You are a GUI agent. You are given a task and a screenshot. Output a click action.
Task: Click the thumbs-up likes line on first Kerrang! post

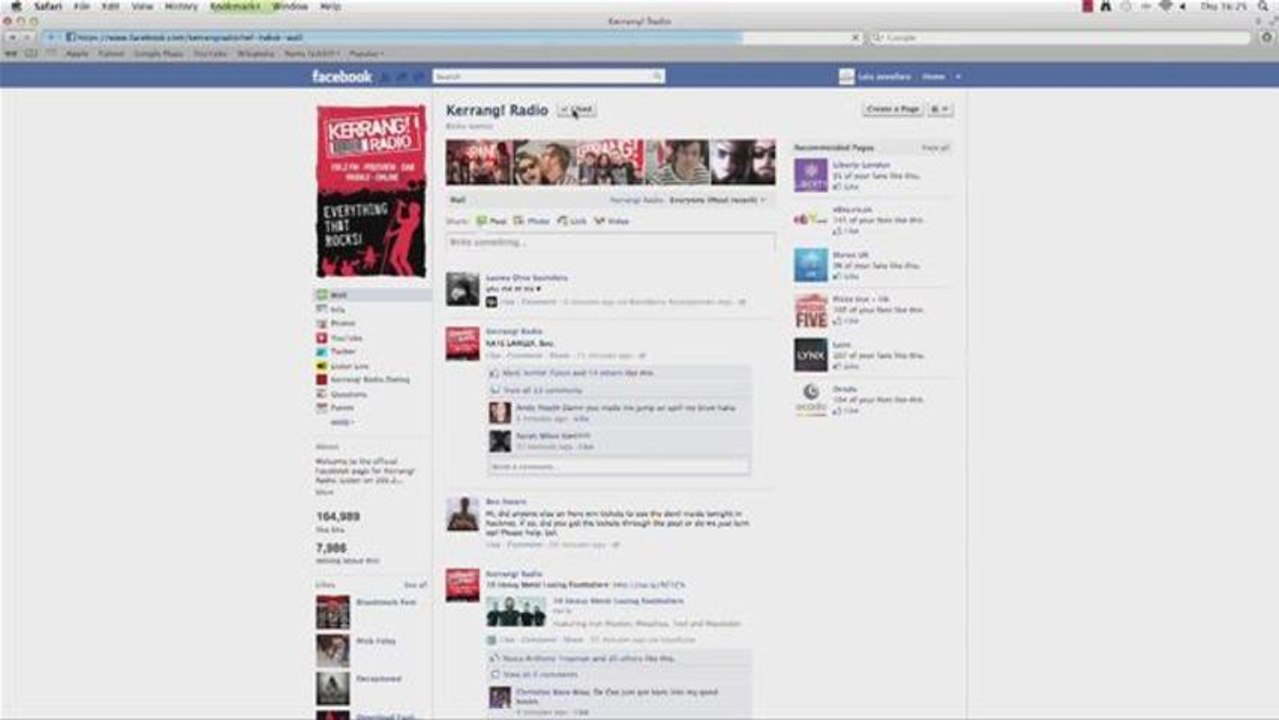(577, 373)
